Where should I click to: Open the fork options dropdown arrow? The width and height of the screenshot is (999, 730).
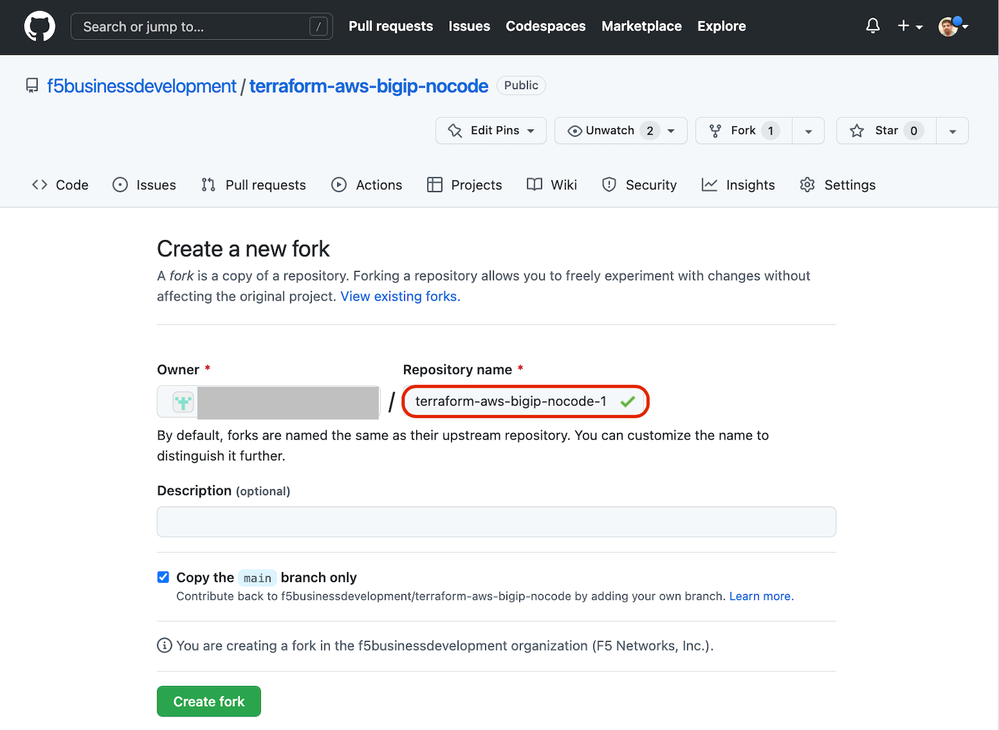tap(808, 131)
